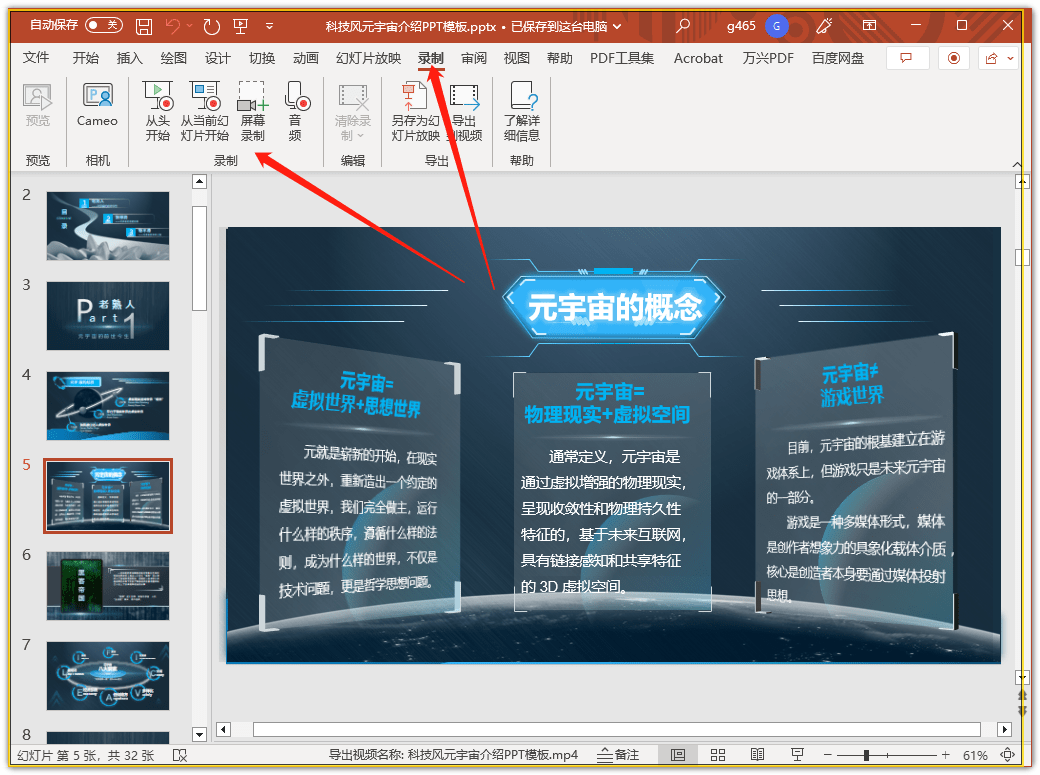Click 另存为幻灯片放映 save as show
Image resolution: width=1040 pixels, height=775 pixels.
coord(415,111)
